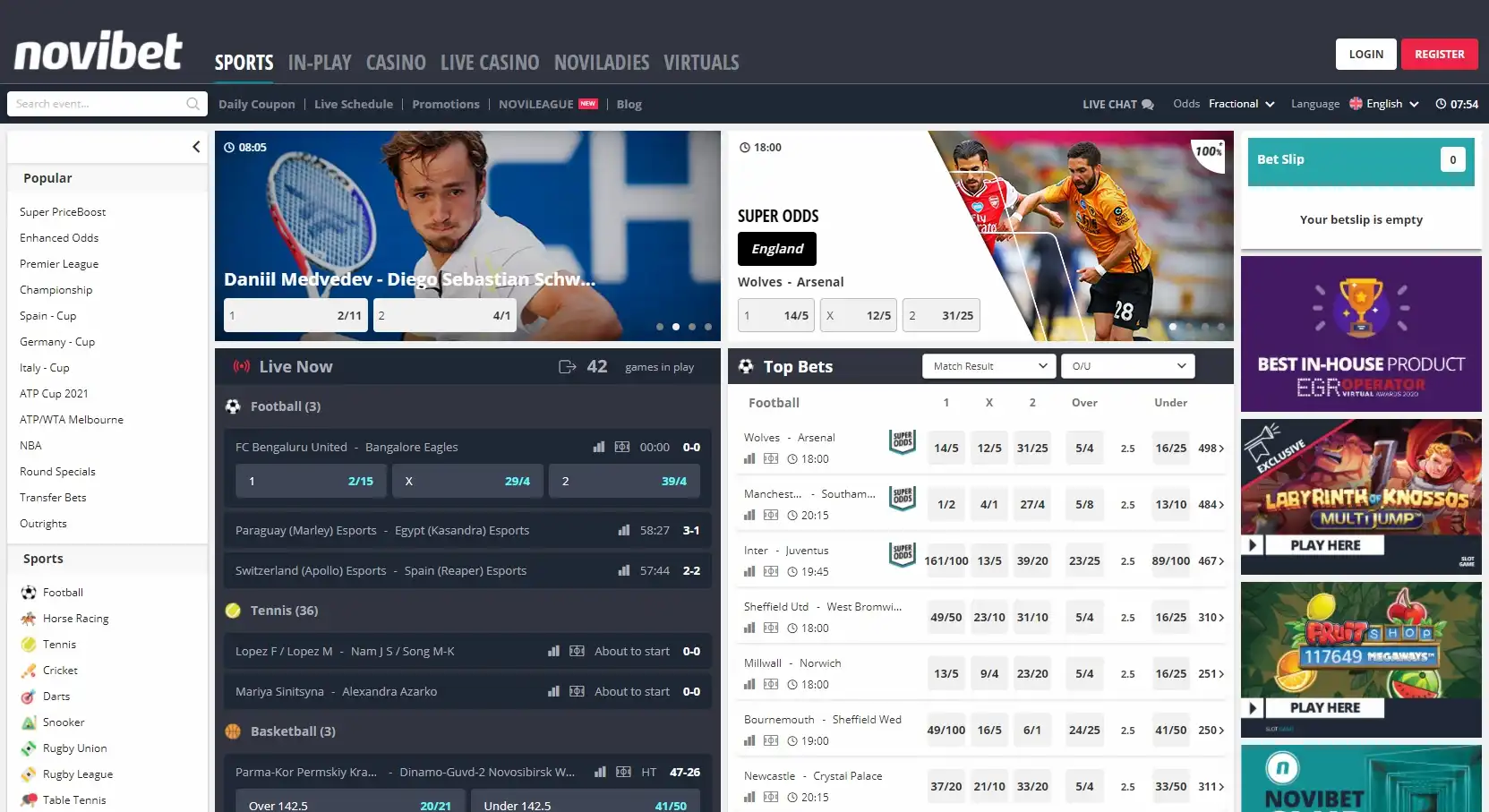The width and height of the screenshot is (1489, 812).
Task: Open Daily Coupon link
Action: (x=257, y=105)
